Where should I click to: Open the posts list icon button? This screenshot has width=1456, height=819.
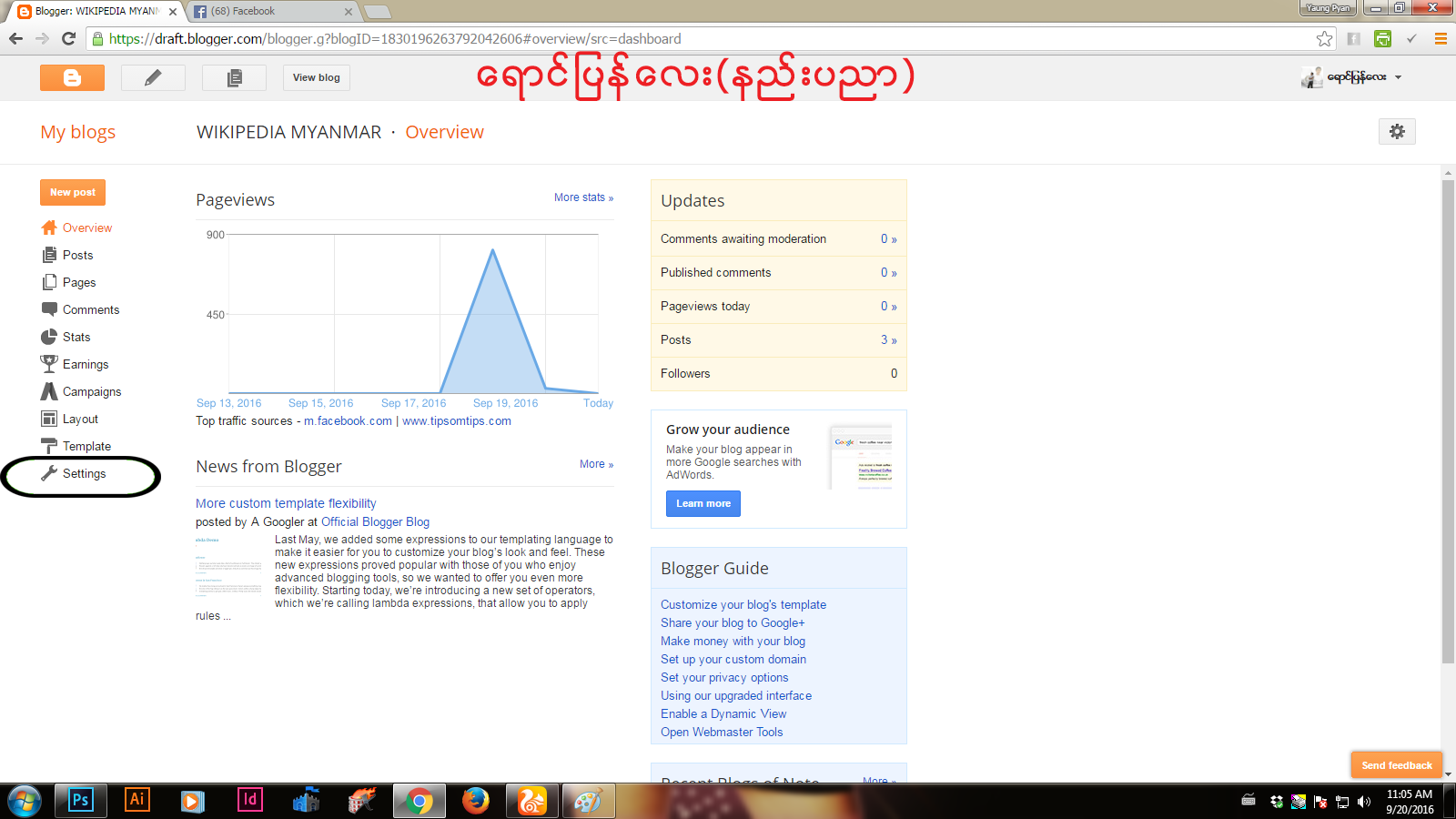pyautogui.click(x=234, y=77)
